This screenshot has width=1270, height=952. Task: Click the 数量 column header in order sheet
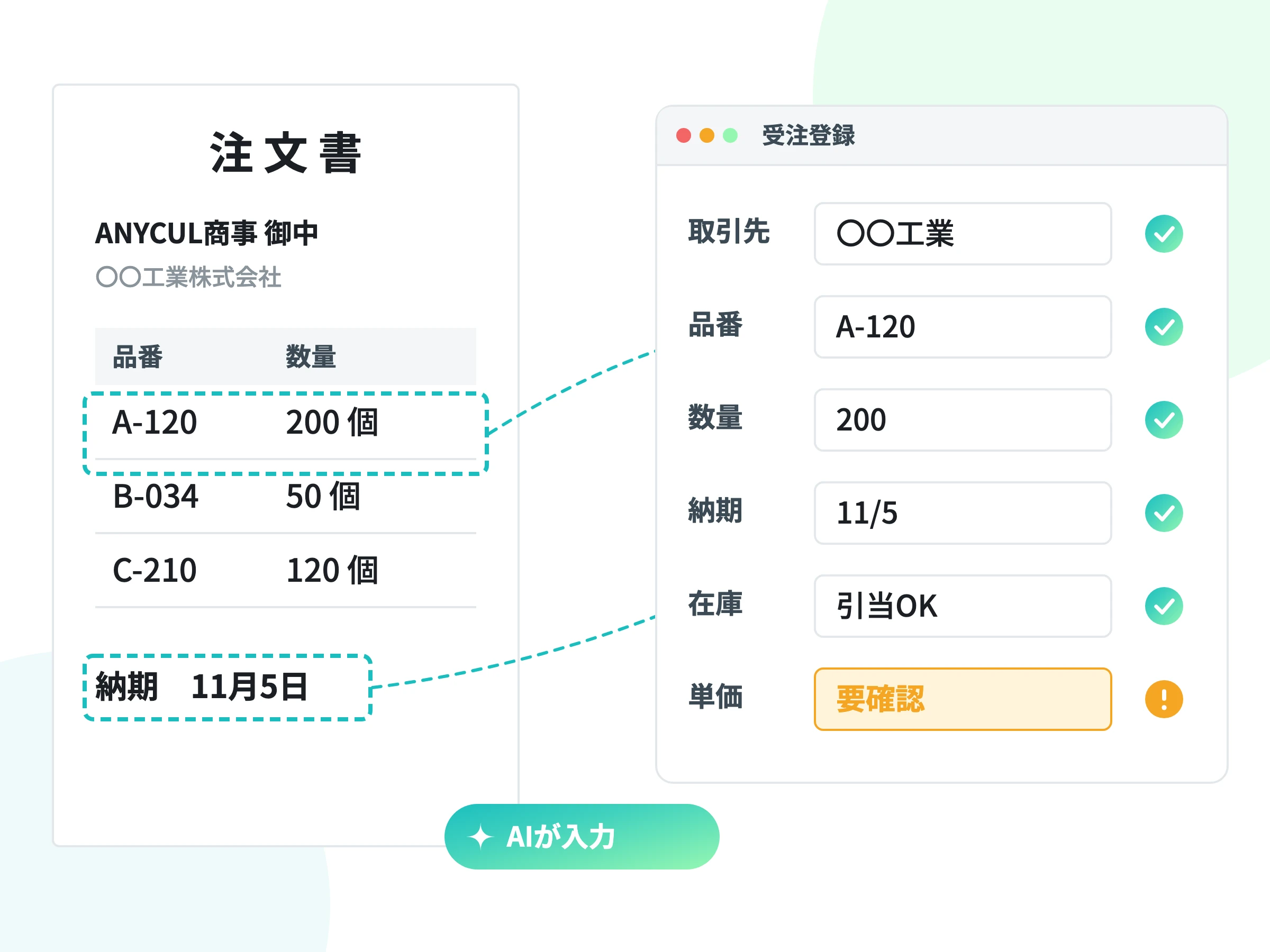(311, 356)
